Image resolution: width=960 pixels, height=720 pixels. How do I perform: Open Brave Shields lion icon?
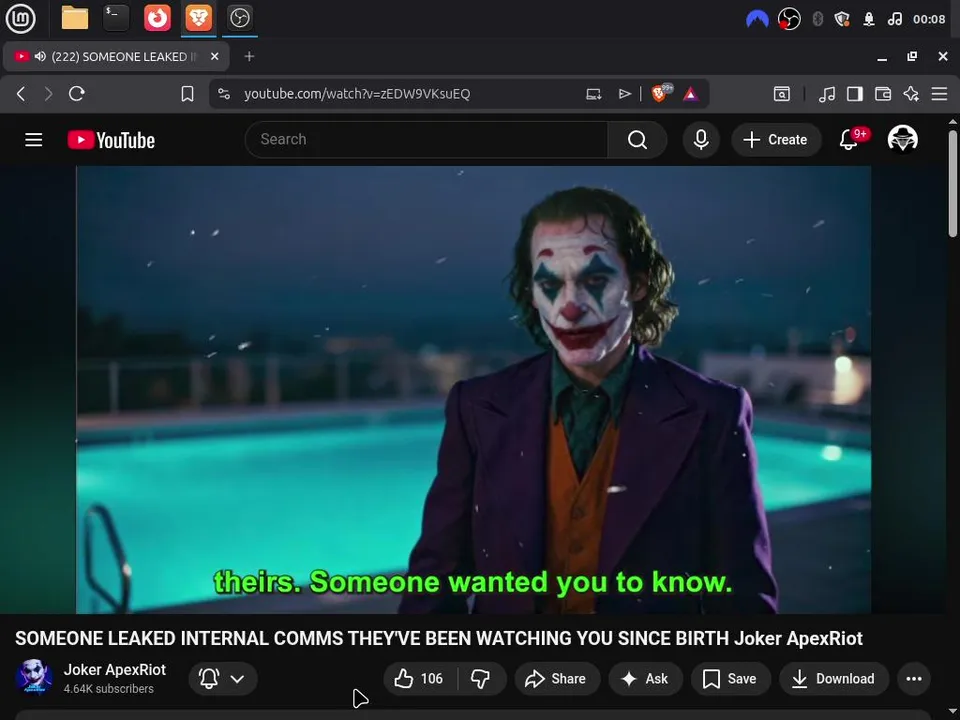661,93
